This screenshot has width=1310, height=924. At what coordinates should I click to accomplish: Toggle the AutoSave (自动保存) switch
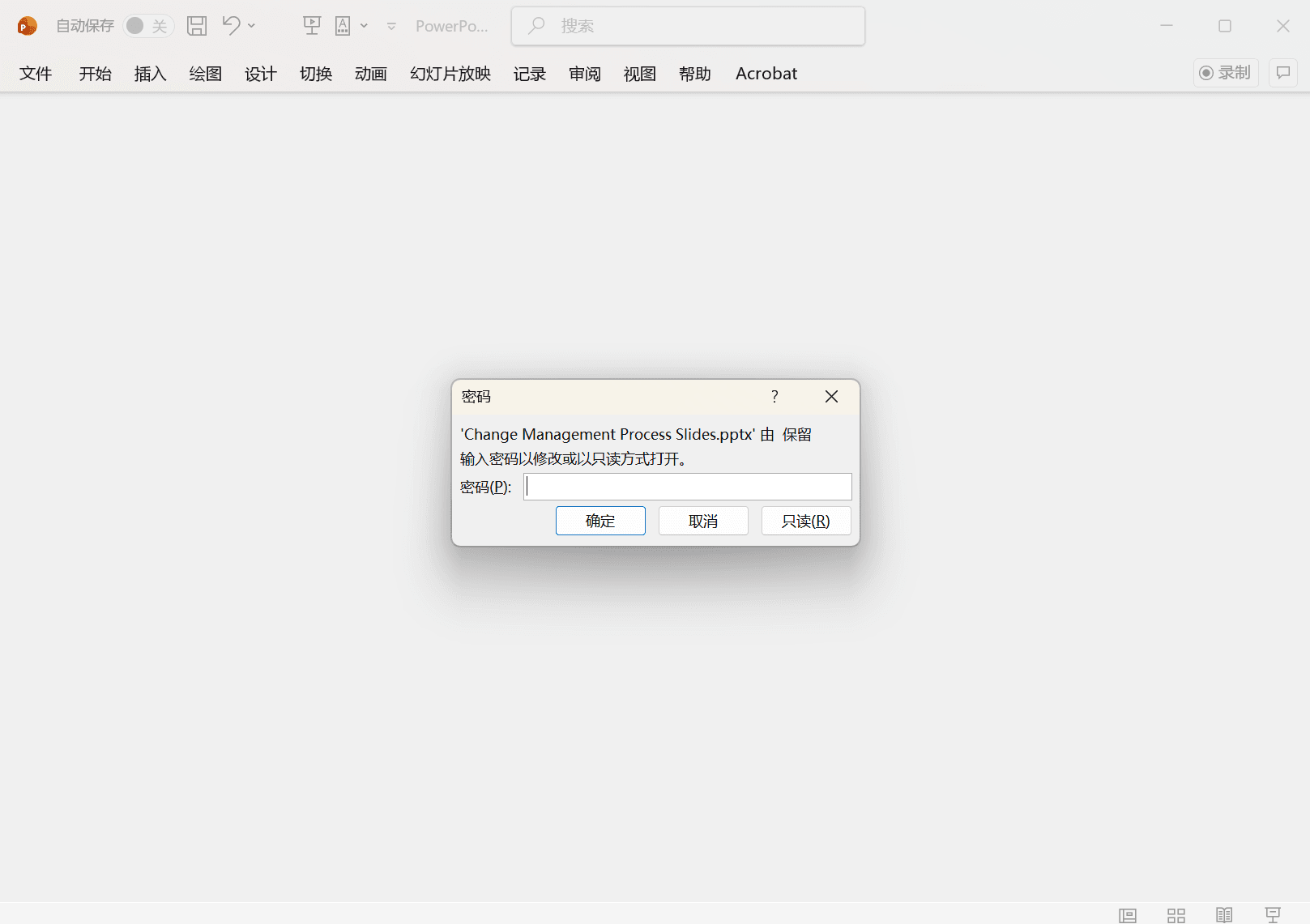(148, 26)
